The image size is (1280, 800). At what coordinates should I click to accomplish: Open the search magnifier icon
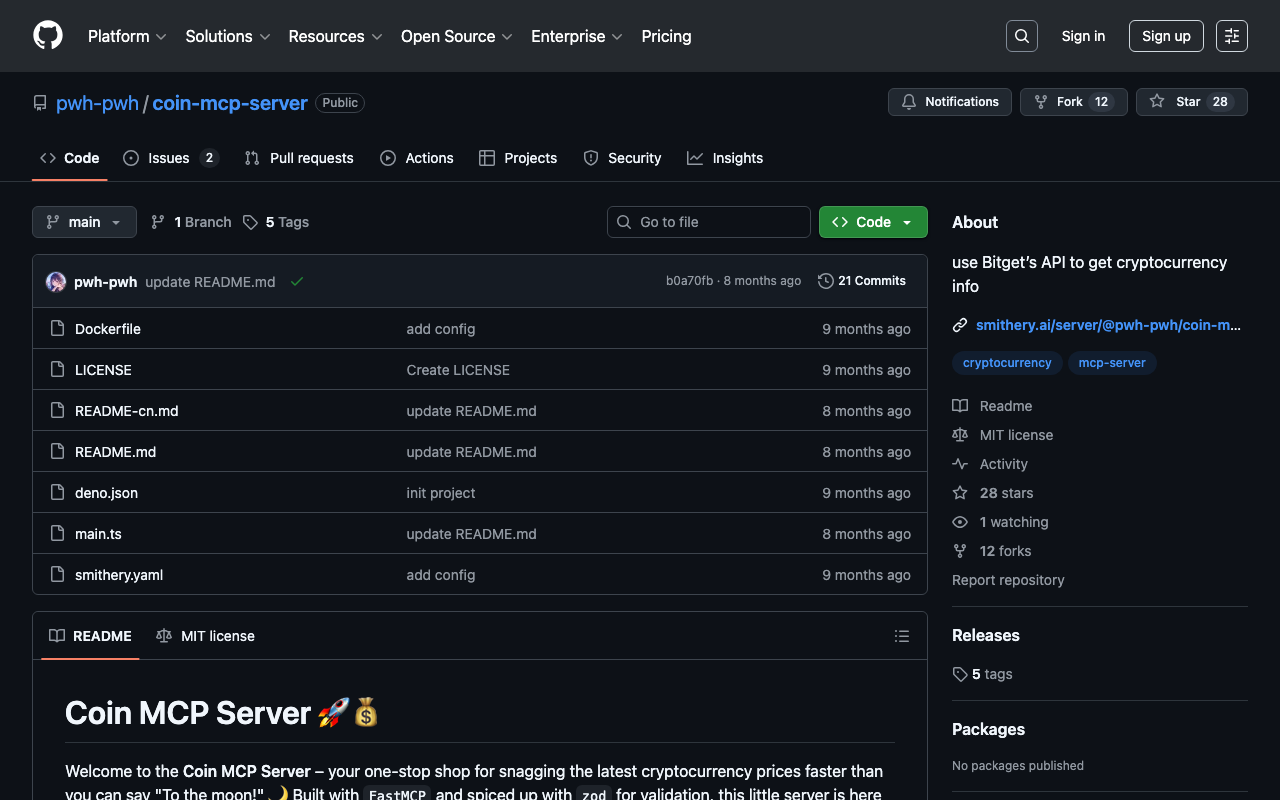1021,36
